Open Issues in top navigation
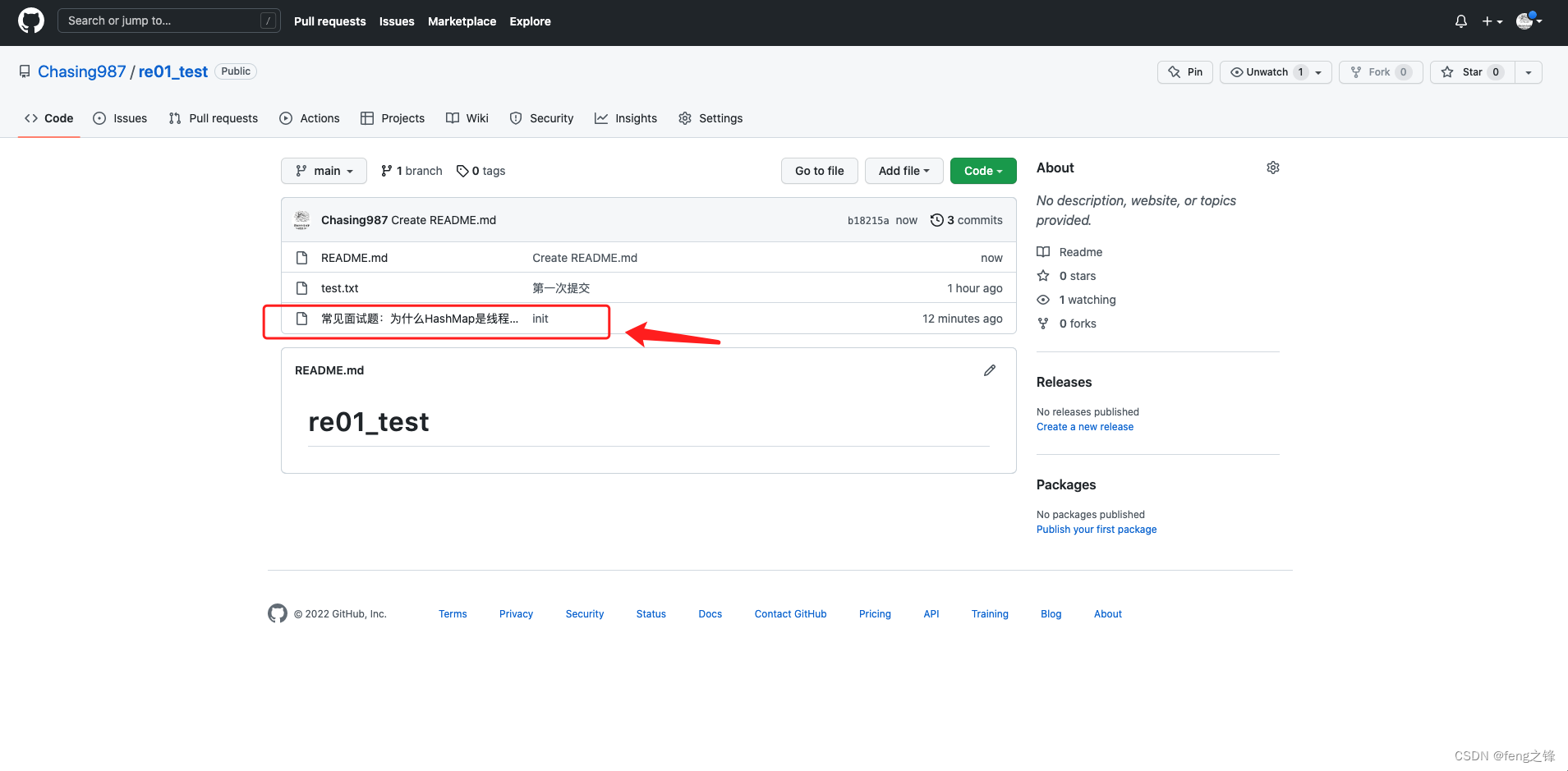This screenshot has height=771, width=1568. pos(397,21)
